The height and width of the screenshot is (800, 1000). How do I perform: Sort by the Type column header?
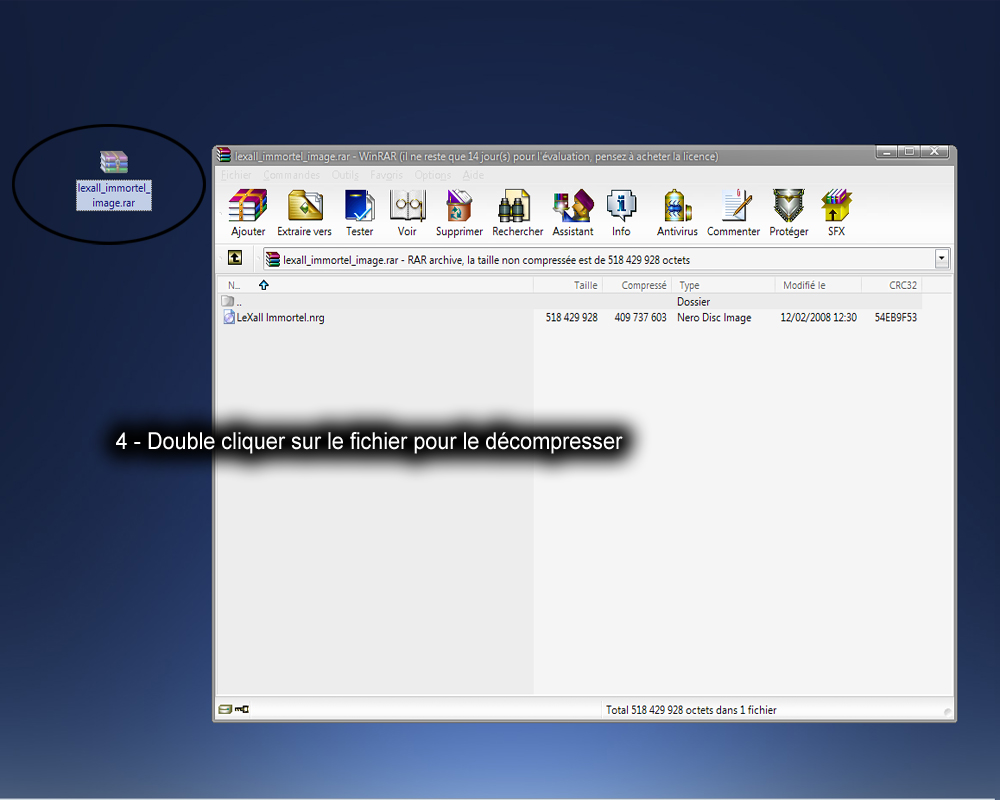[x=723, y=285]
